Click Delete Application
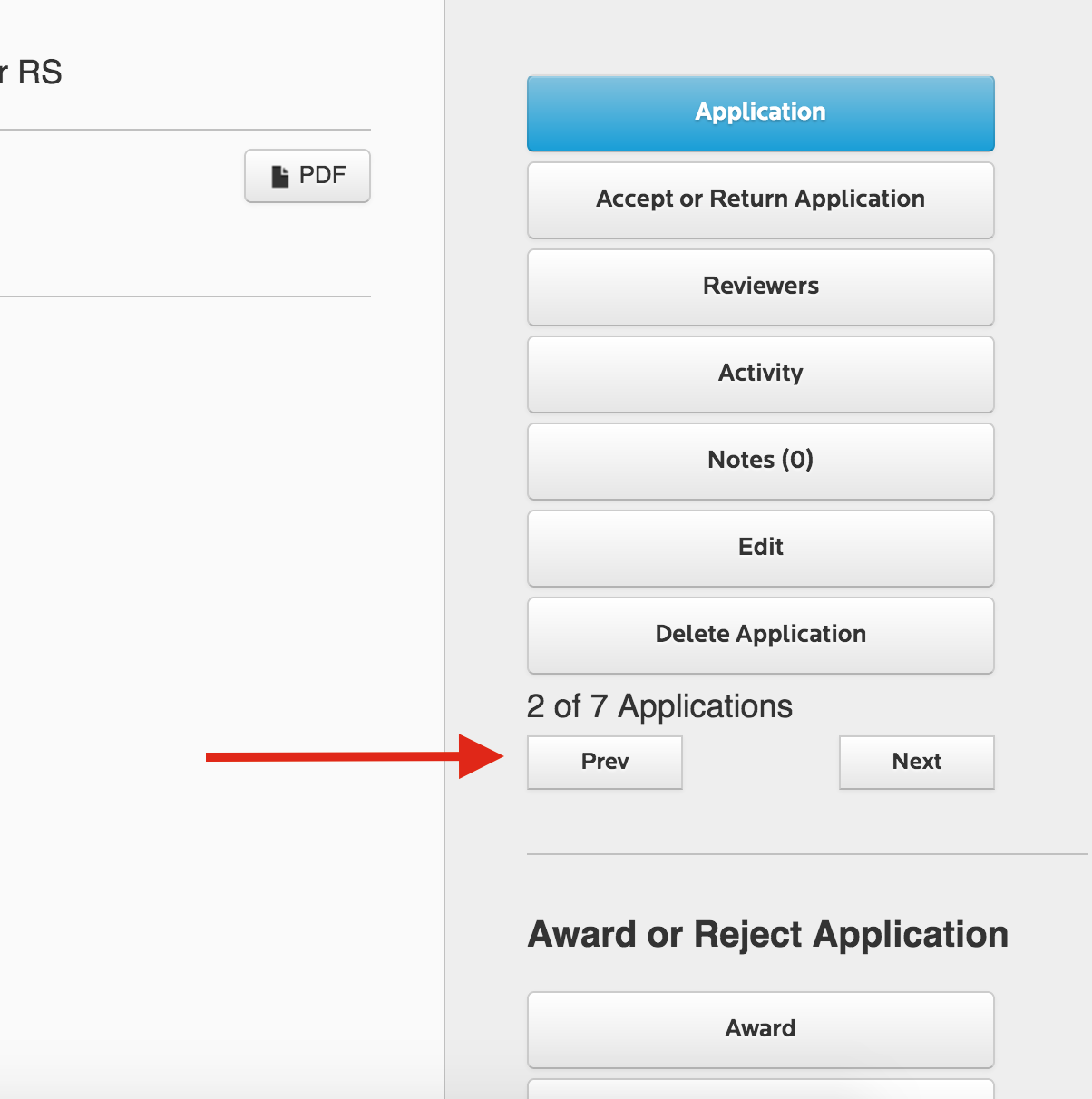Viewport: 1092px width, 1099px height. 760,635
